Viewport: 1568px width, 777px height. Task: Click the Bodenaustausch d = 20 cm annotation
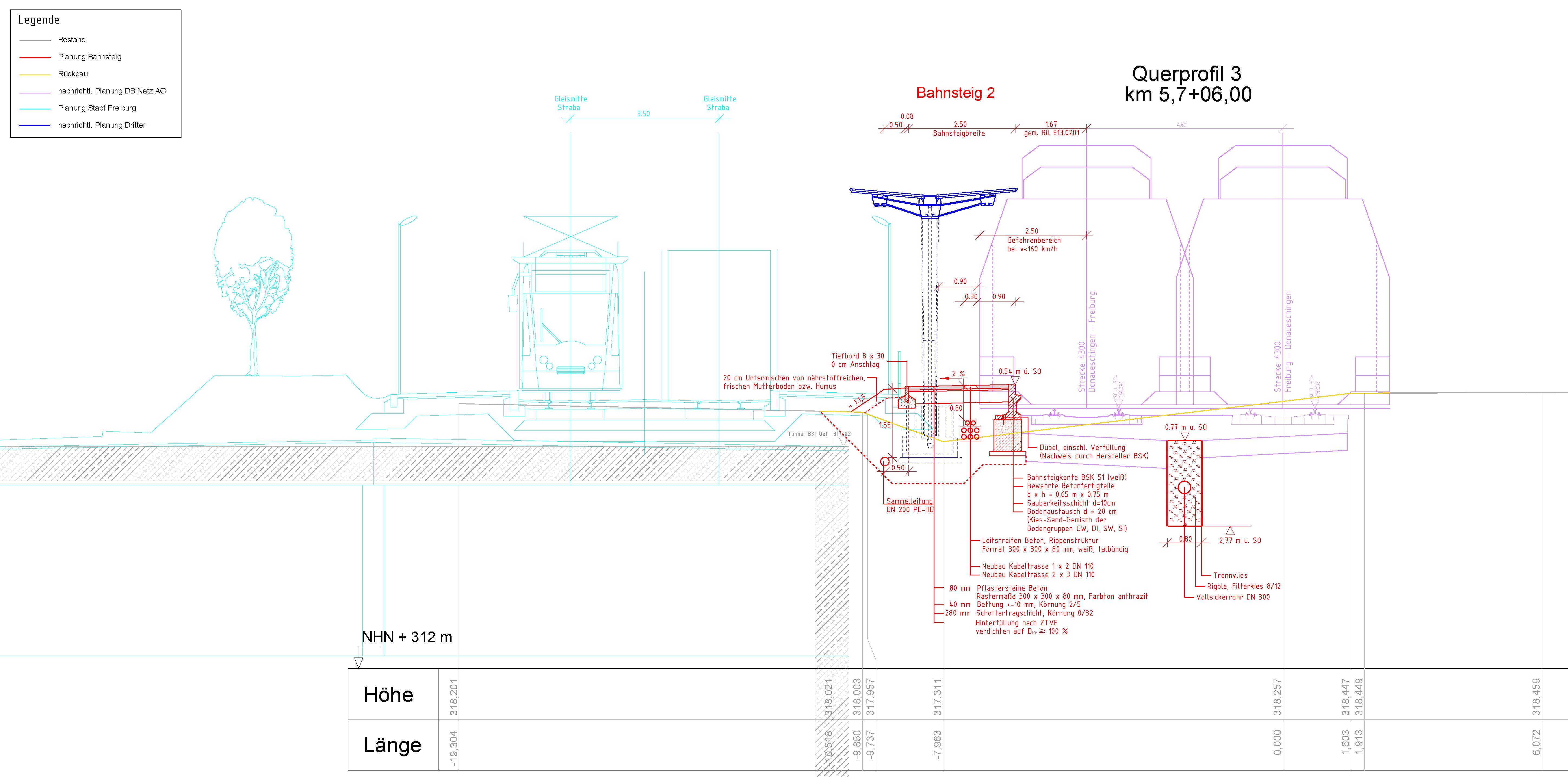coord(1071,511)
